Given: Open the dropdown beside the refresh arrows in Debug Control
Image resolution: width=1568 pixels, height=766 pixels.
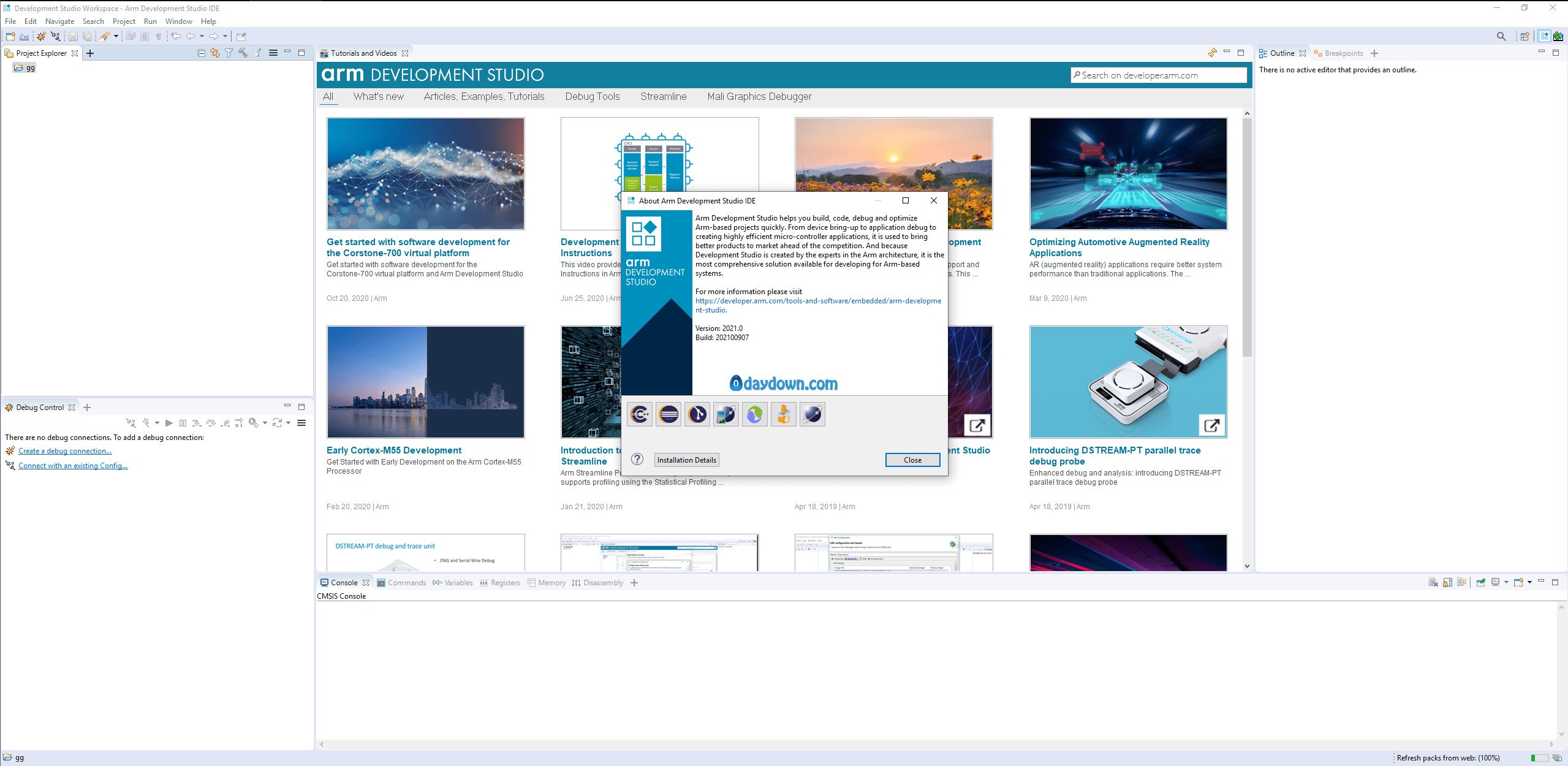Looking at the screenshot, I should pos(288,423).
